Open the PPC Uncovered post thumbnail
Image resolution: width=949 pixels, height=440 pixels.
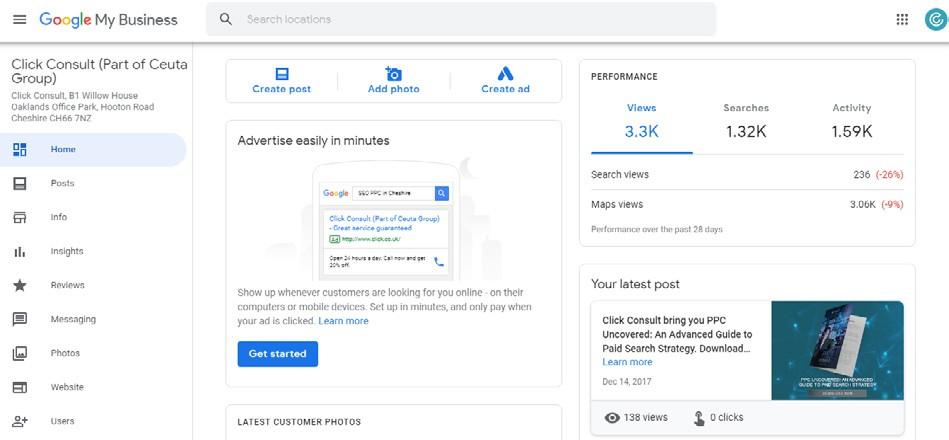pos(838,350)
